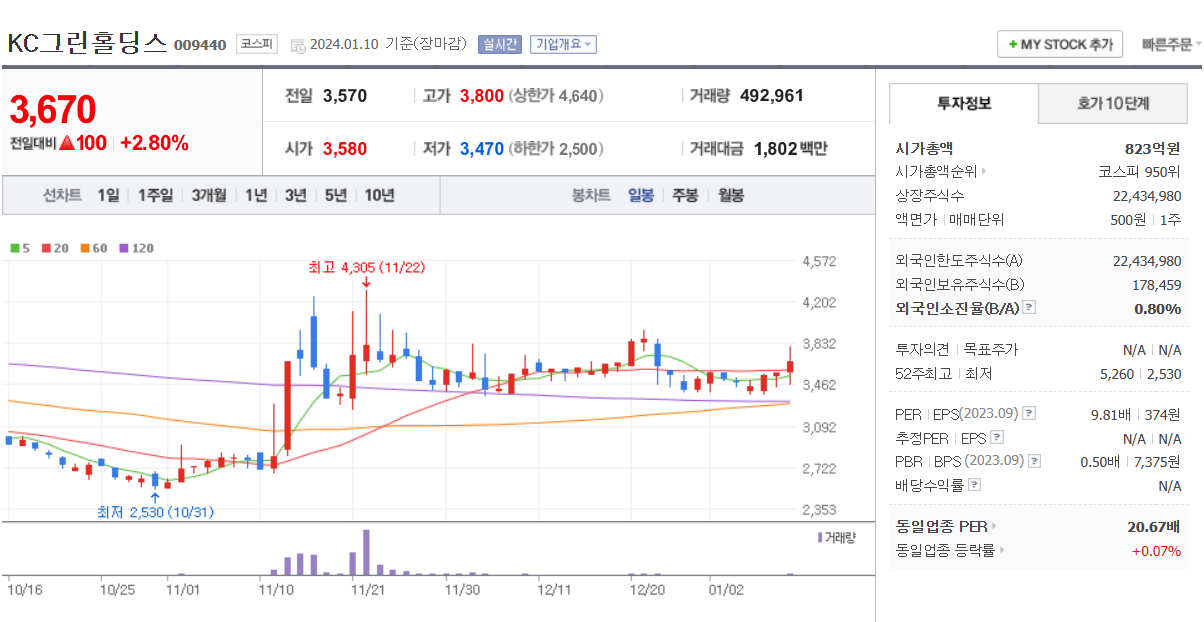Screen dimensions: 1204x622
Task: Click the 외국인소진율 value 0.80%
Action: [1158, 308]
